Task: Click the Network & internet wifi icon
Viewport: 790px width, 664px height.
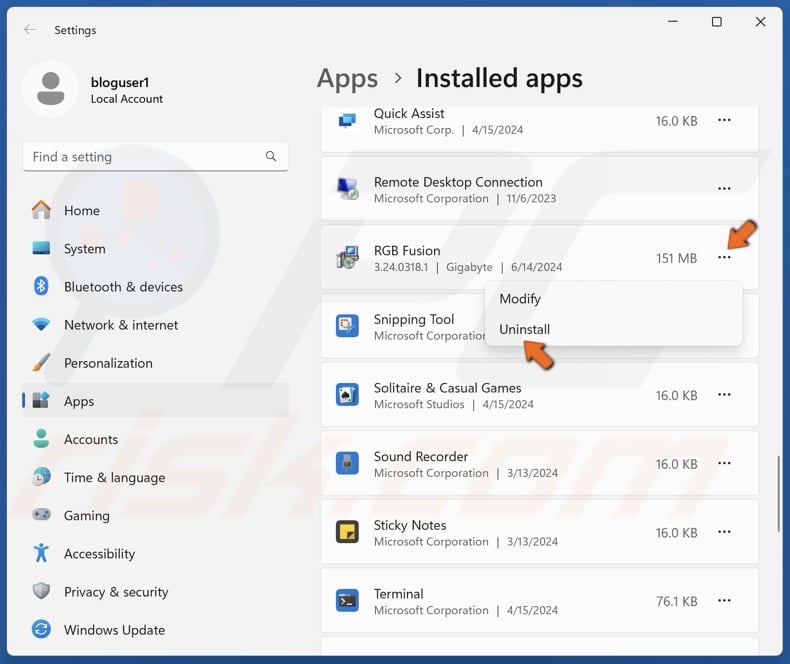Action: tap(41, 324)
